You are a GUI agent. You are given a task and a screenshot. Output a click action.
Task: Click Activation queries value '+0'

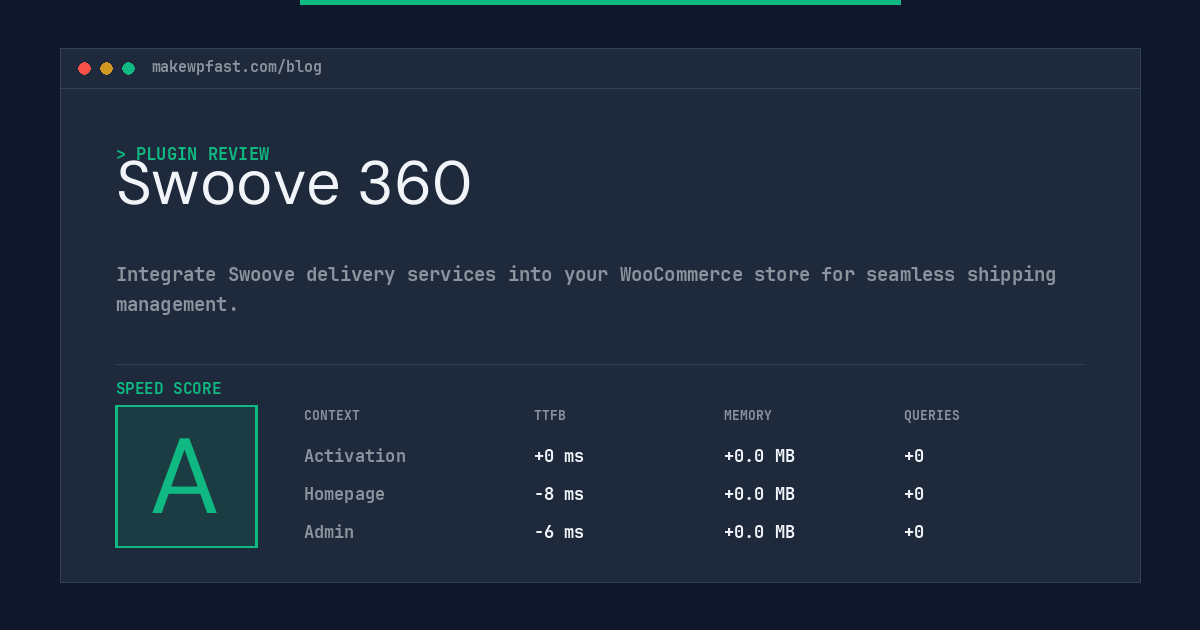pos(914,456)
